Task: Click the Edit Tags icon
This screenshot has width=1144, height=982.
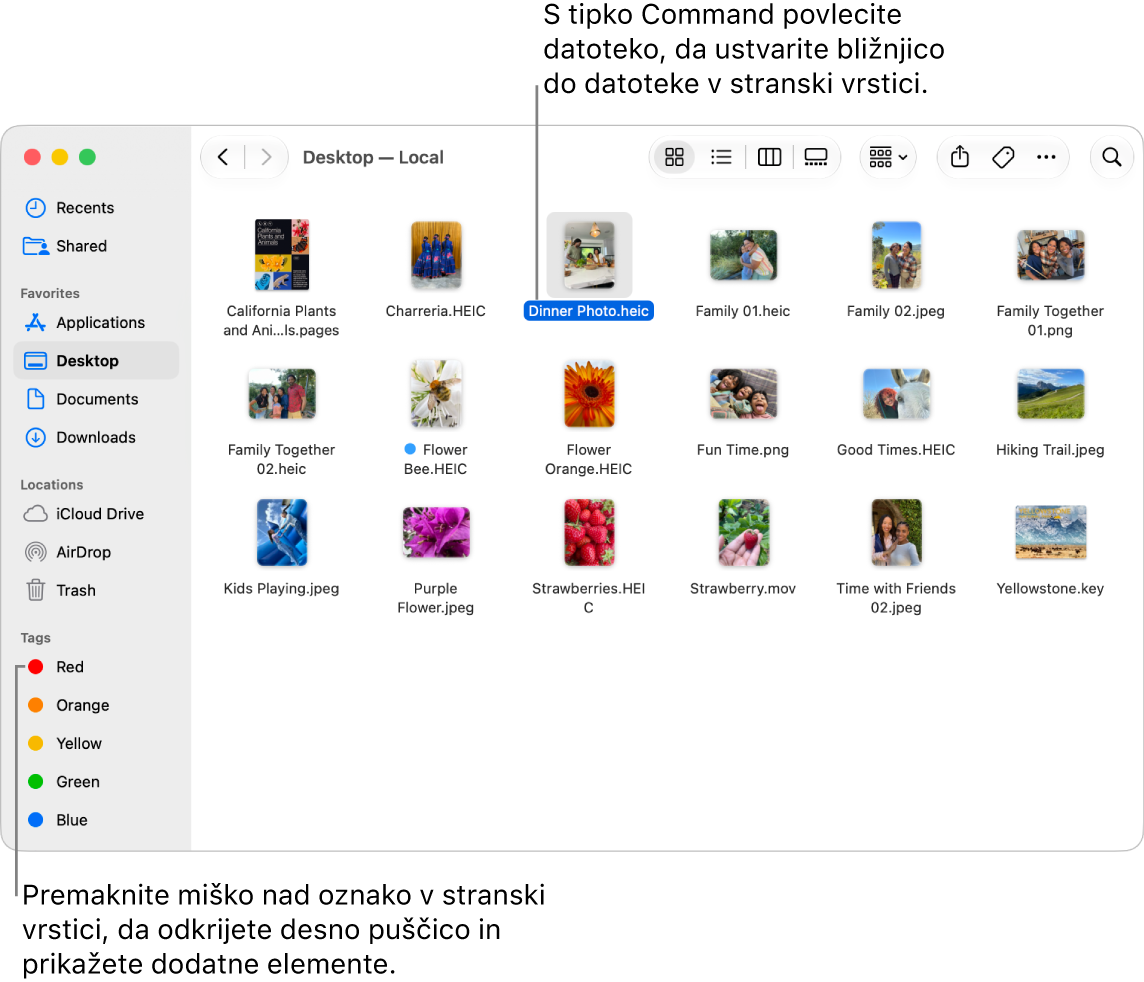Action: (1003, 157)
